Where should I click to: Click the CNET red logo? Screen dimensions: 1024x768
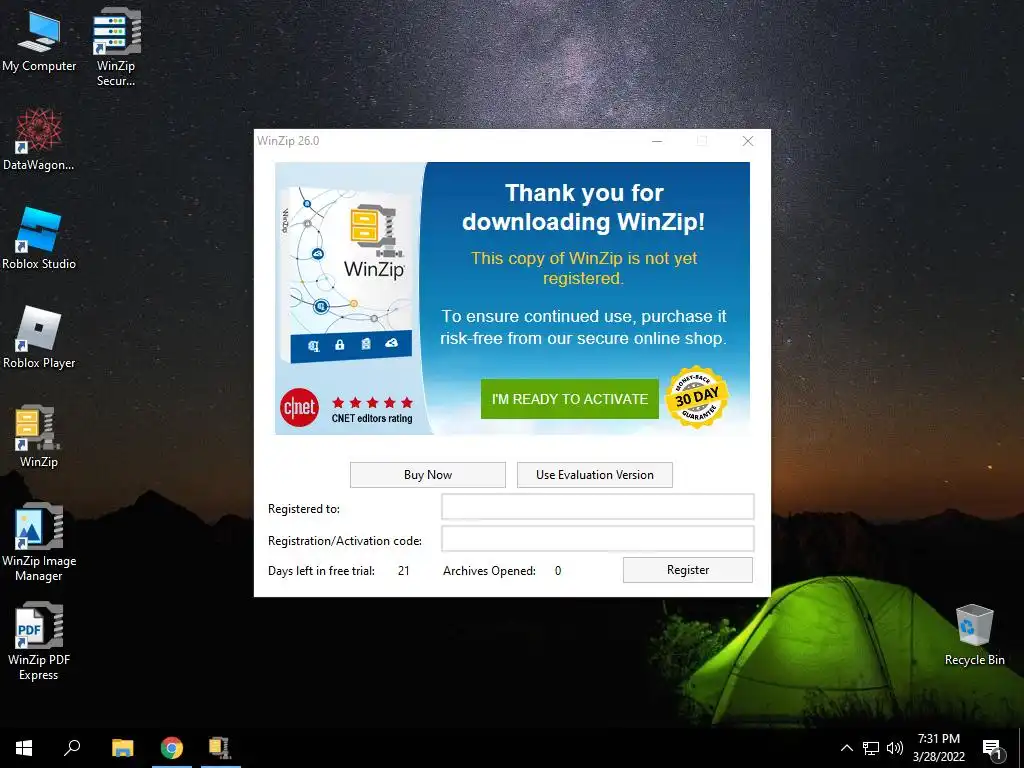[x=299, y=408]
